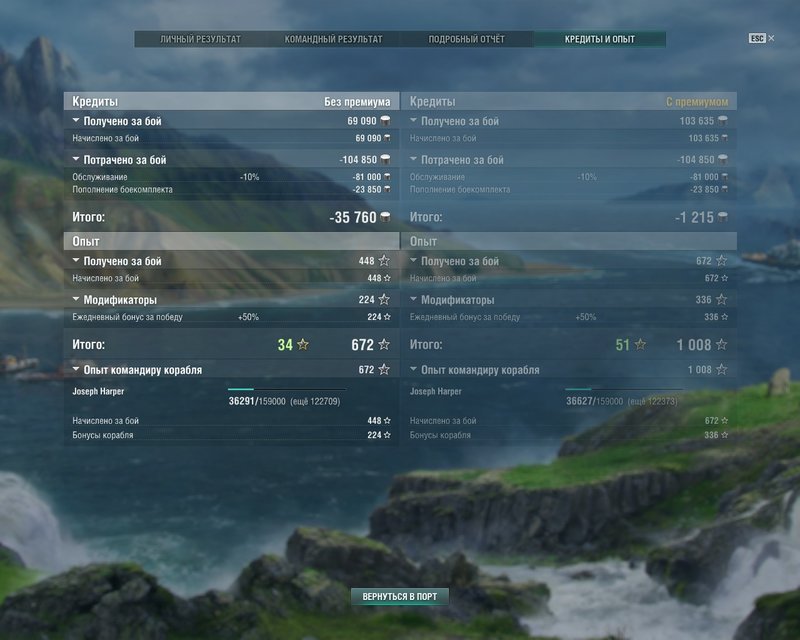Click star icon beside premium 1 008 total

tap(721, 344)
